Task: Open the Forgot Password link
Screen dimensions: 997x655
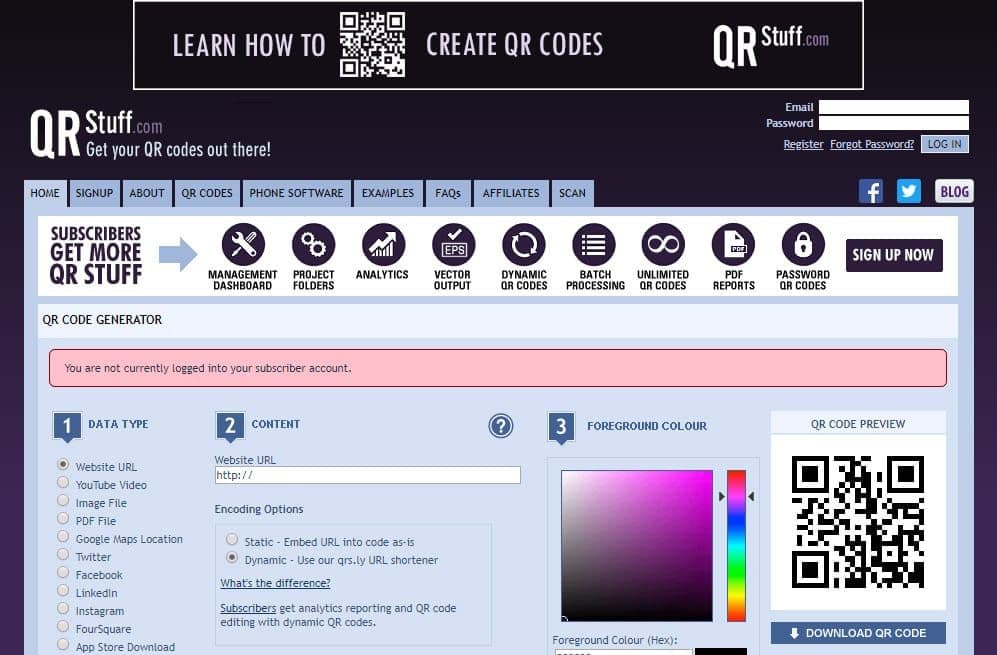Action: pyautogui.click(x=872, y=144)
